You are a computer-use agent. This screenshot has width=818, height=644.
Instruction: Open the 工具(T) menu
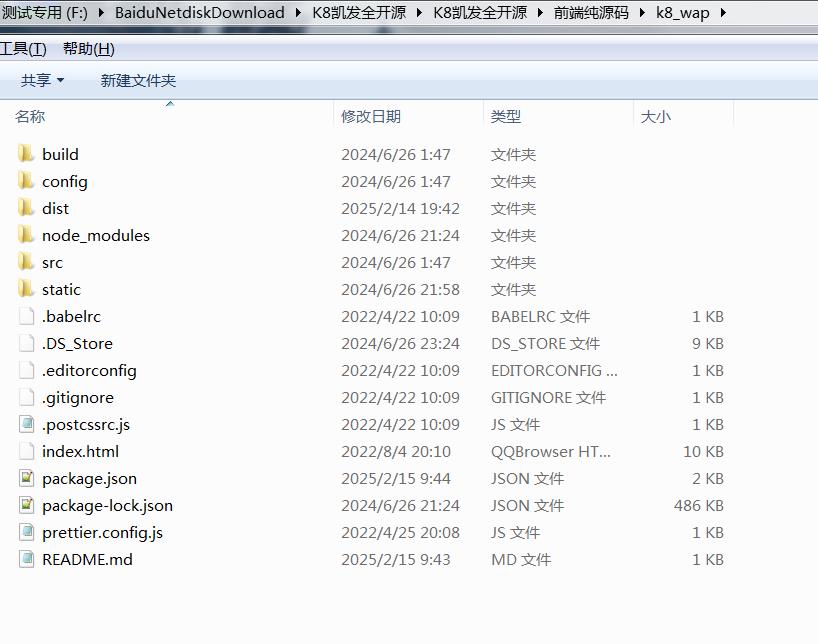[x=23, y=49]
